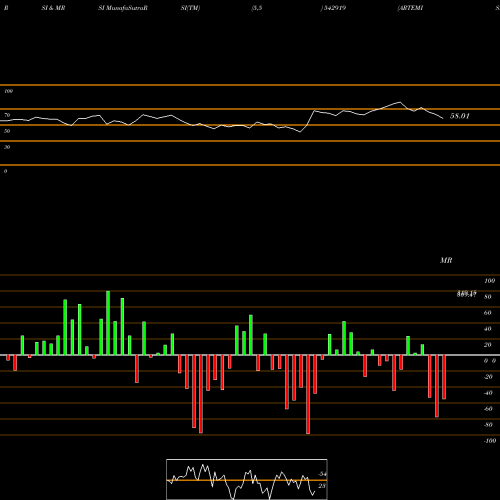Click the '(ARTEMI' symbol text in header

(410, 8)
